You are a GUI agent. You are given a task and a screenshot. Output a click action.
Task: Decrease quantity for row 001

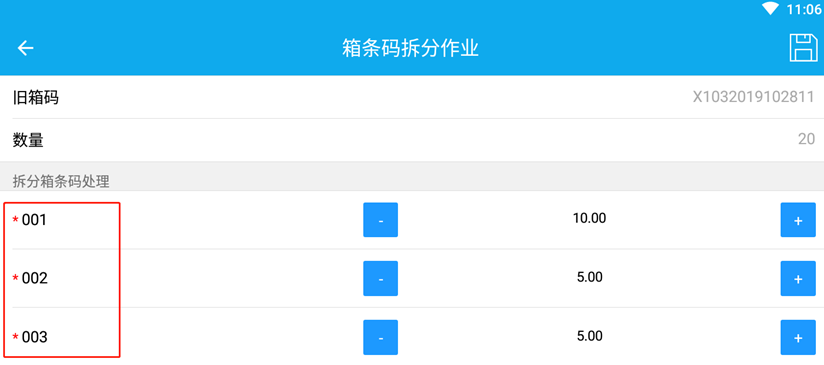pyautogui.click(x=380, y=220)
